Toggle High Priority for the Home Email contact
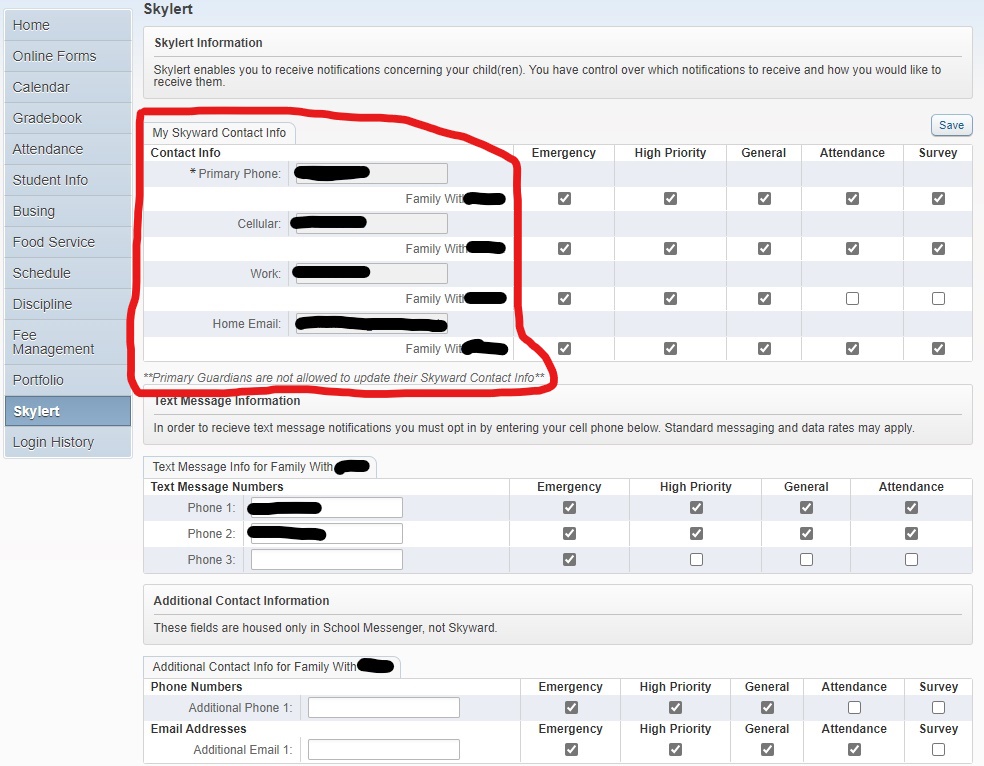Screen dimensions: 984x766 click(x=670, y=348)
